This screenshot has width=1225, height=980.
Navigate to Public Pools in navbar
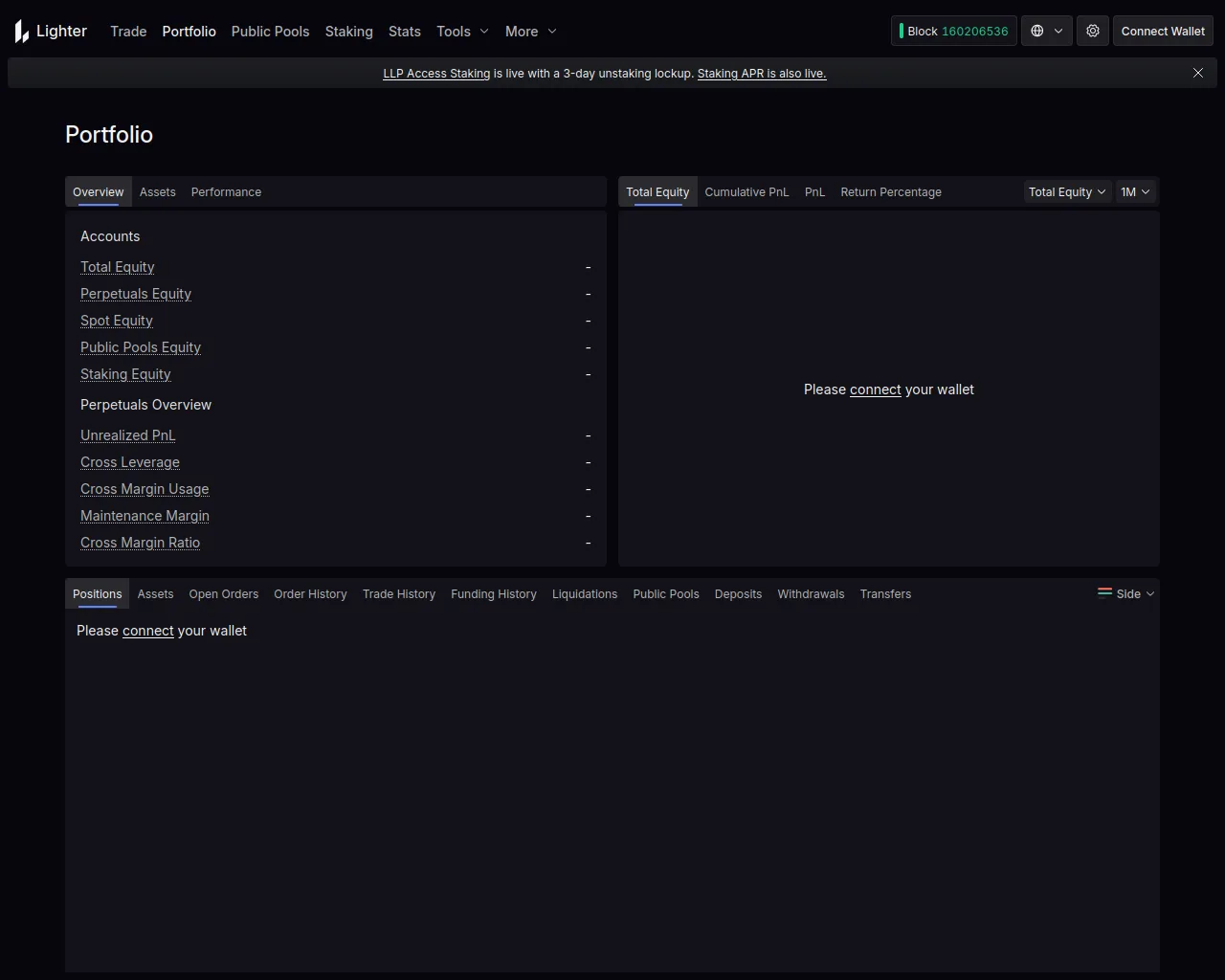[270, 32]
